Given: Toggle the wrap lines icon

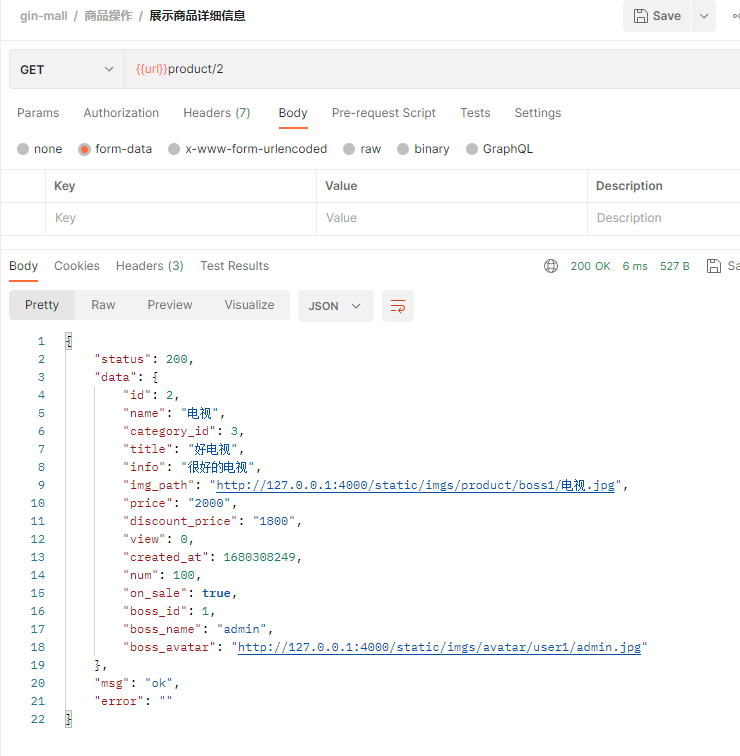Looking at the screenshot, I should click(x=398, y=306).
